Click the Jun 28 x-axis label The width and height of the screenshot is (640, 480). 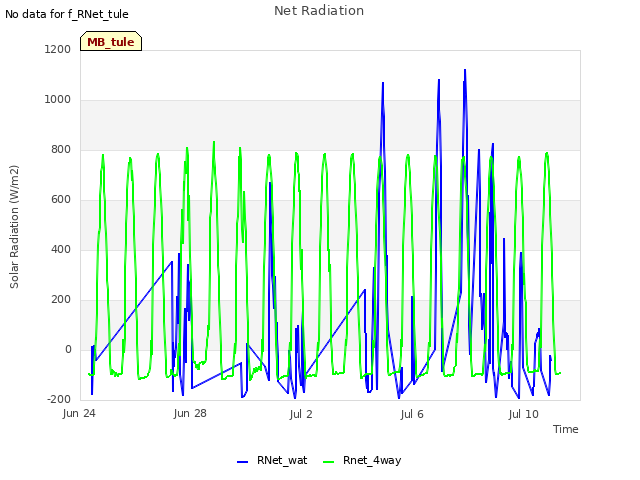190,413
